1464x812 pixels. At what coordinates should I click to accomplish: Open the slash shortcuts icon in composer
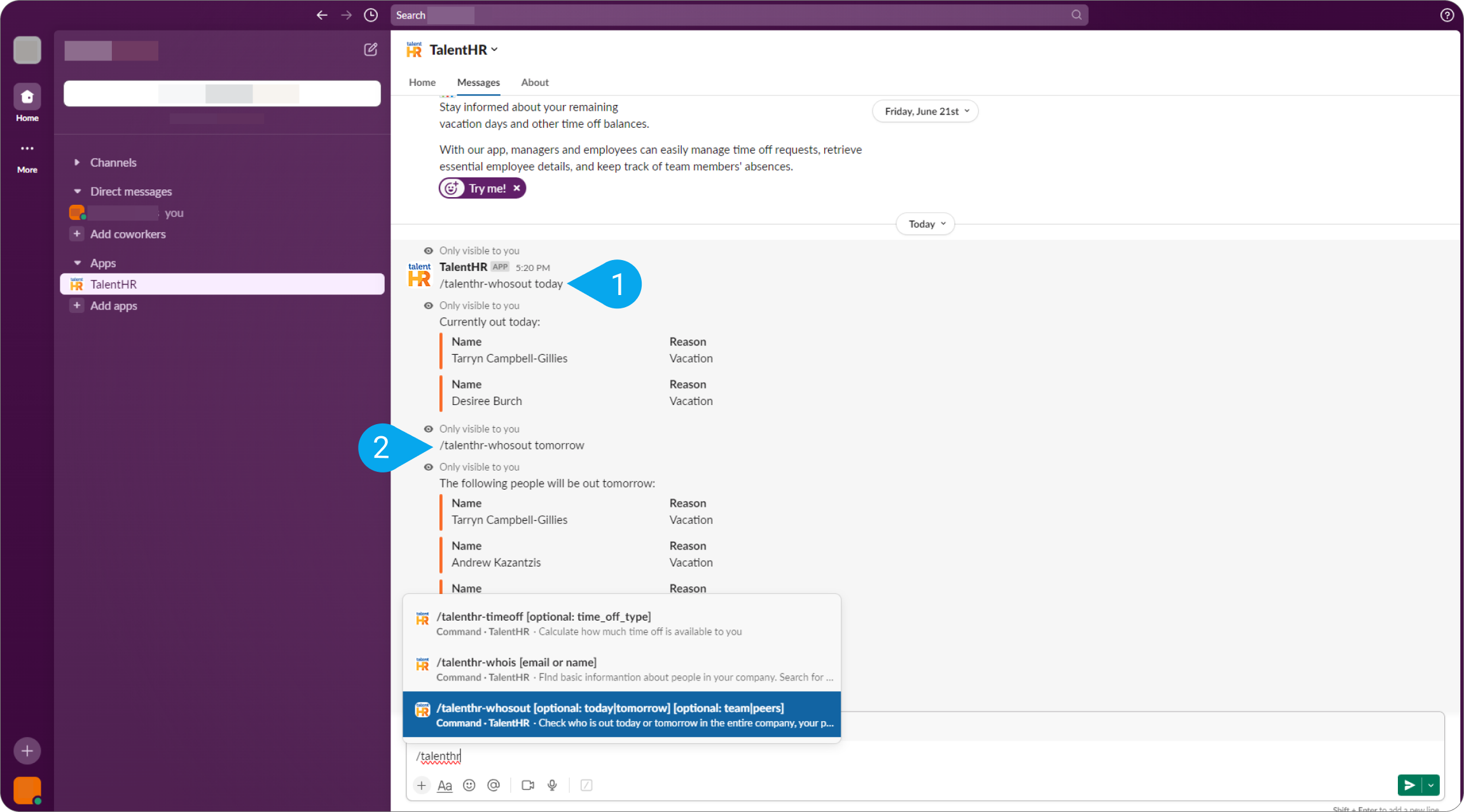click(586, 785)
